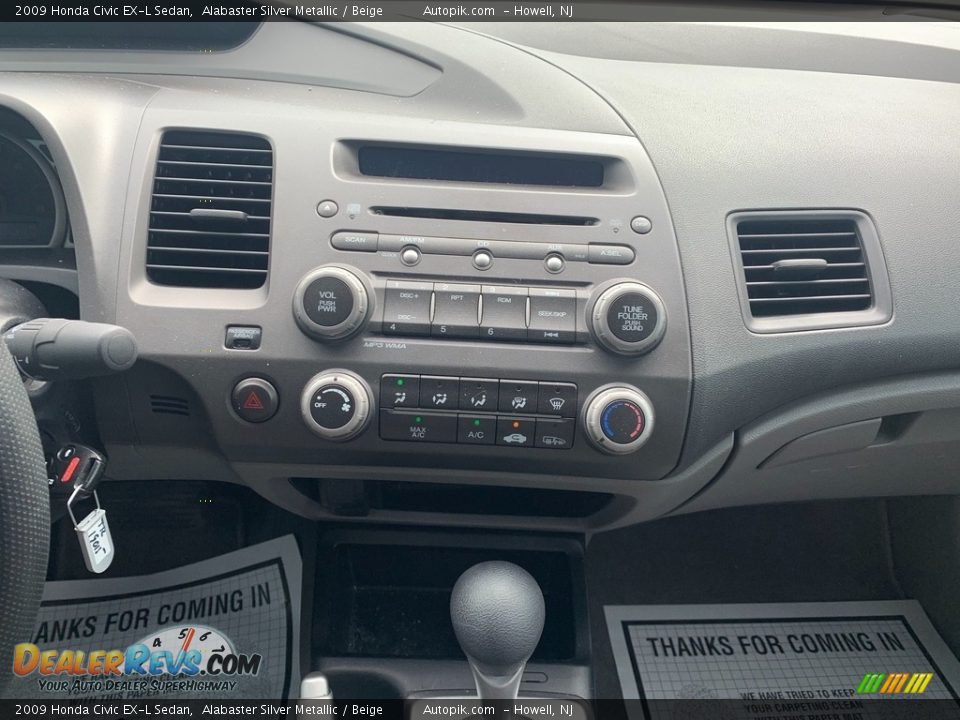Switch to the AM/FM radio source
The width and height of the screenshot is (960, 720).
click(x=410, y=256)
